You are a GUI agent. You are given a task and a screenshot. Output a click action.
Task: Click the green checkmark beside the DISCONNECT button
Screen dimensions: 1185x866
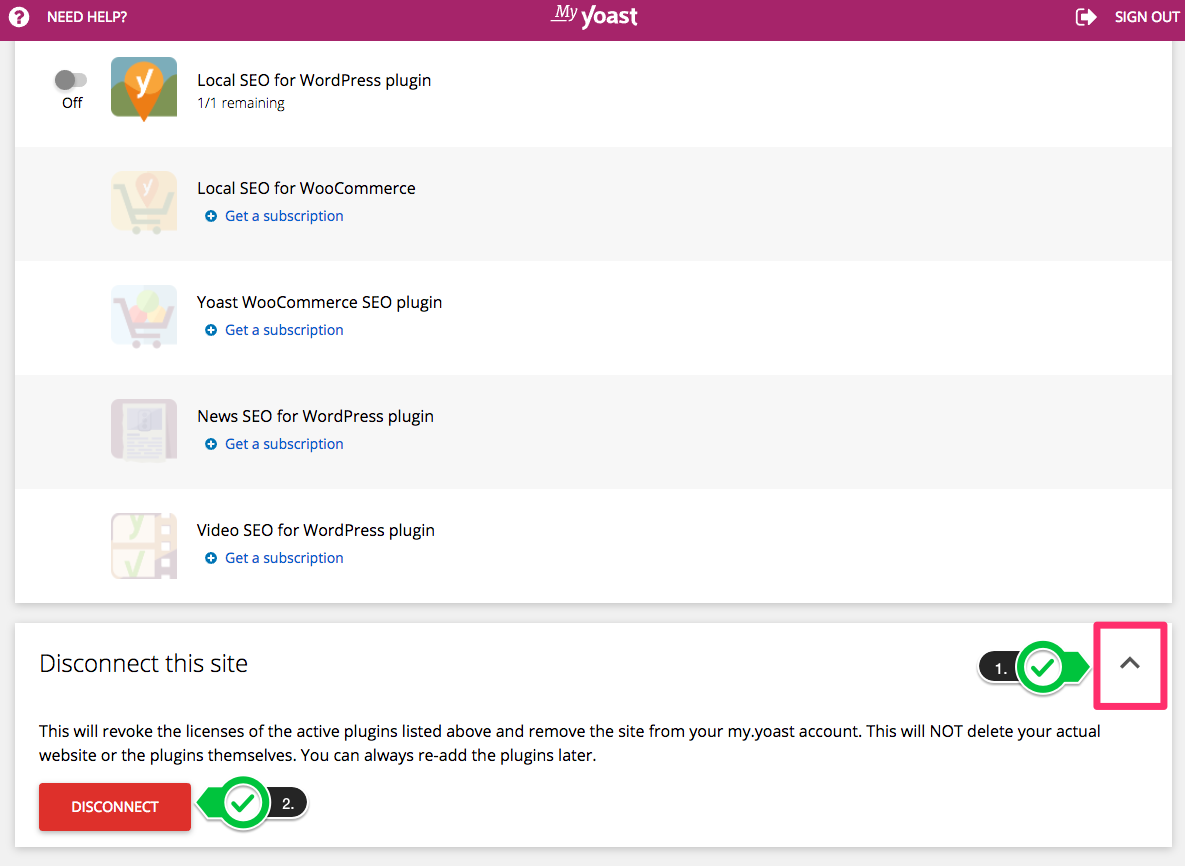point(243,803)
